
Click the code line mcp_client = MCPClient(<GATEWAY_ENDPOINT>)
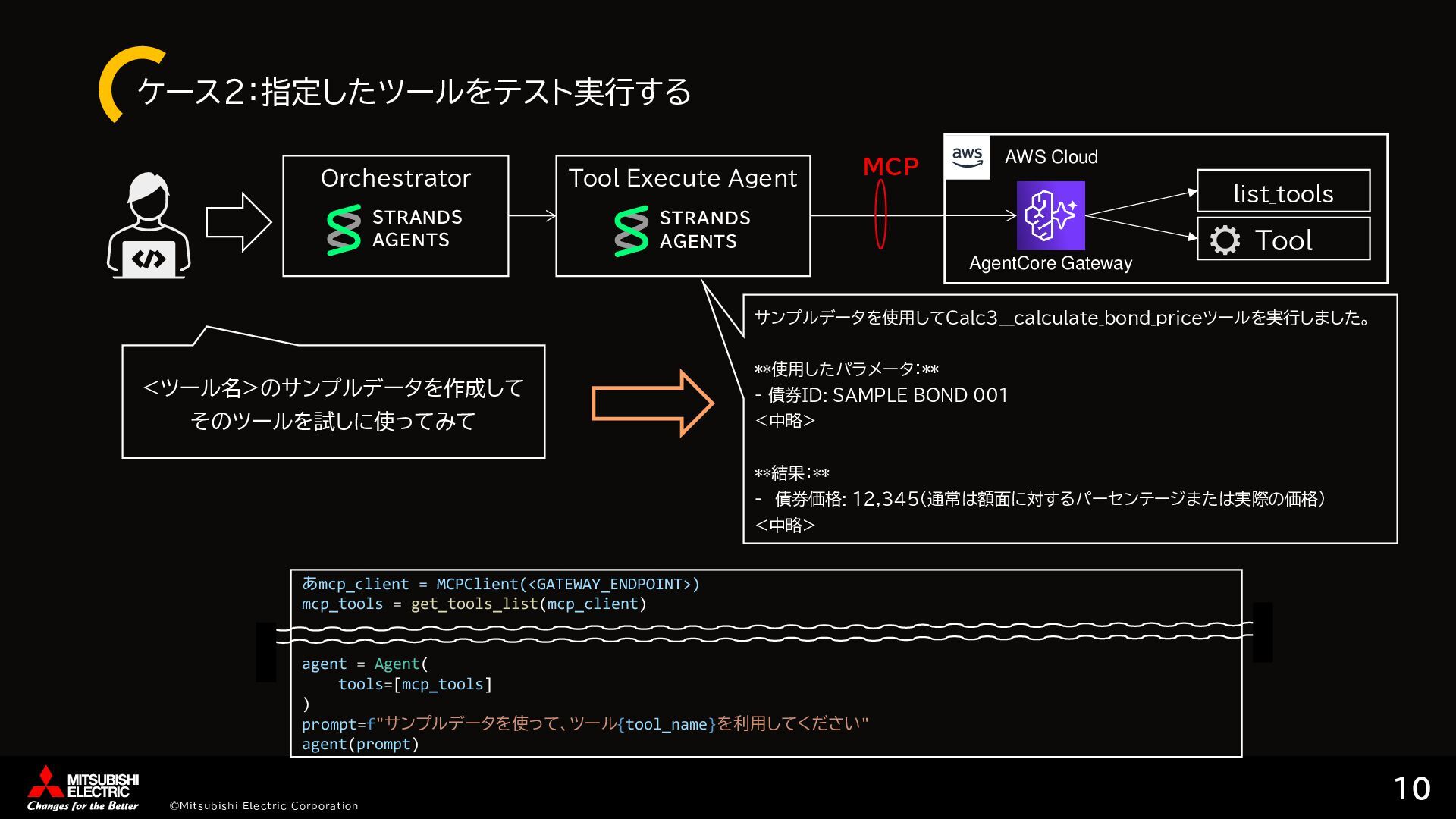(500, 584)
